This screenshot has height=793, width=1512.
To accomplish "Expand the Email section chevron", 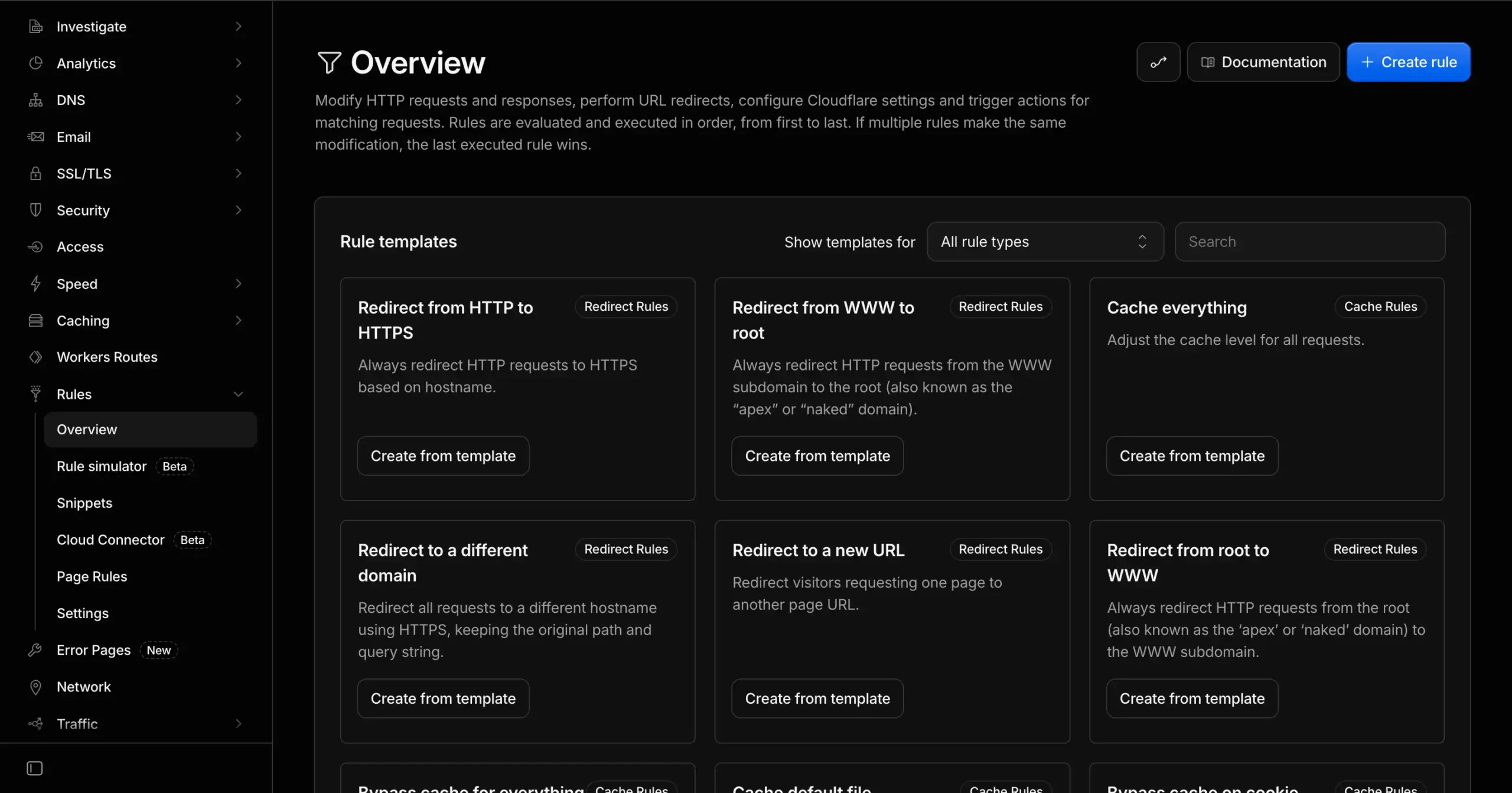I will [x=239, y=136].
